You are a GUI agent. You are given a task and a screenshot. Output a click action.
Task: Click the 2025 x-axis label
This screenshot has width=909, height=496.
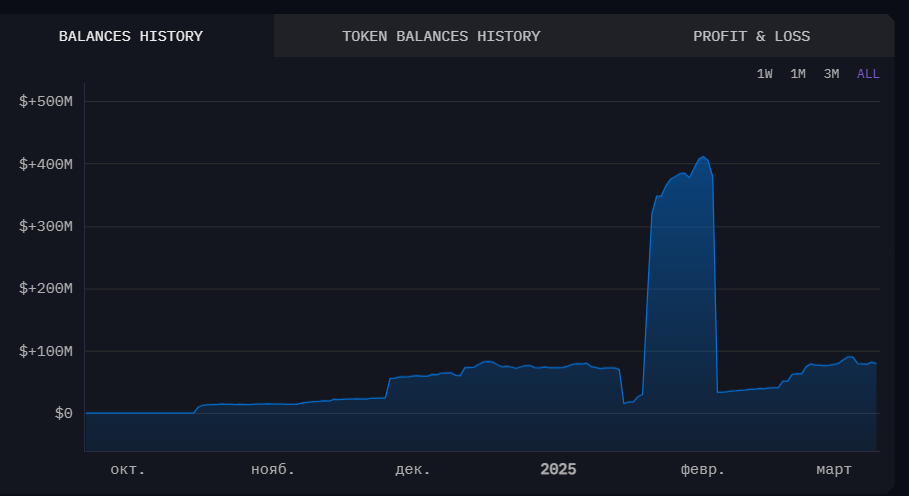point(558,469)
